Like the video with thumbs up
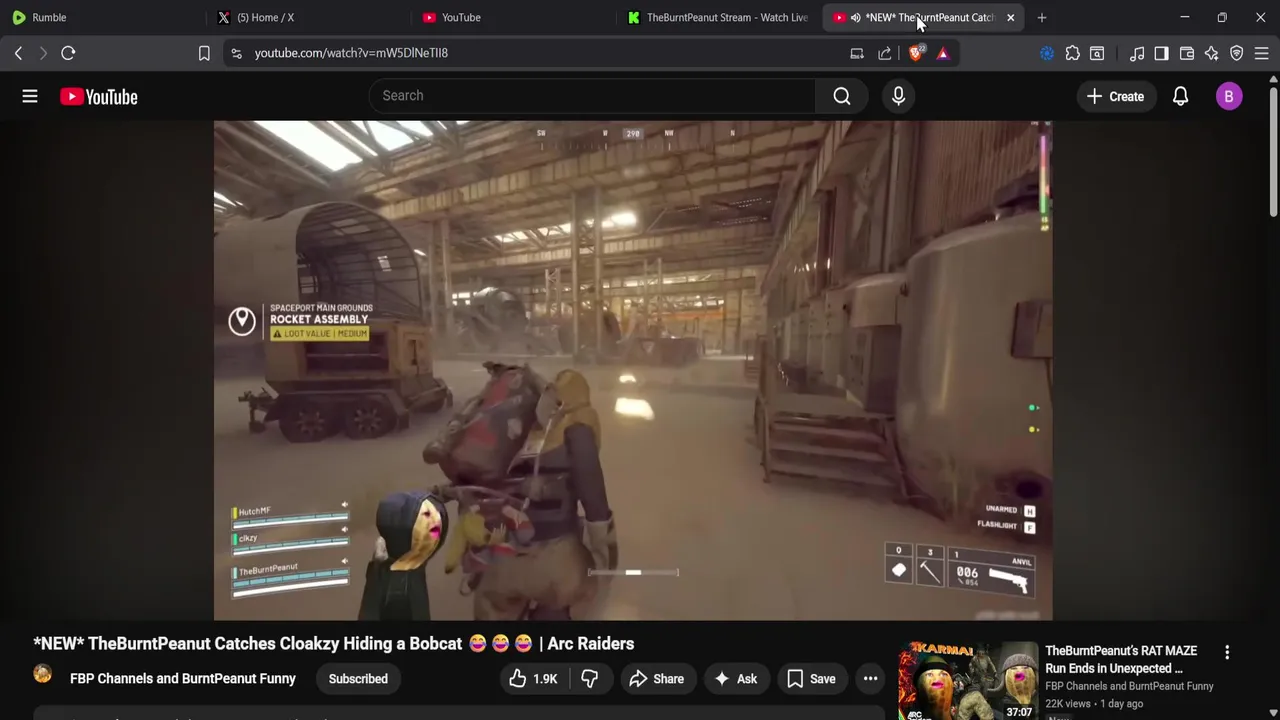This screenshot has height=720, width=1280. coord(532,679)
